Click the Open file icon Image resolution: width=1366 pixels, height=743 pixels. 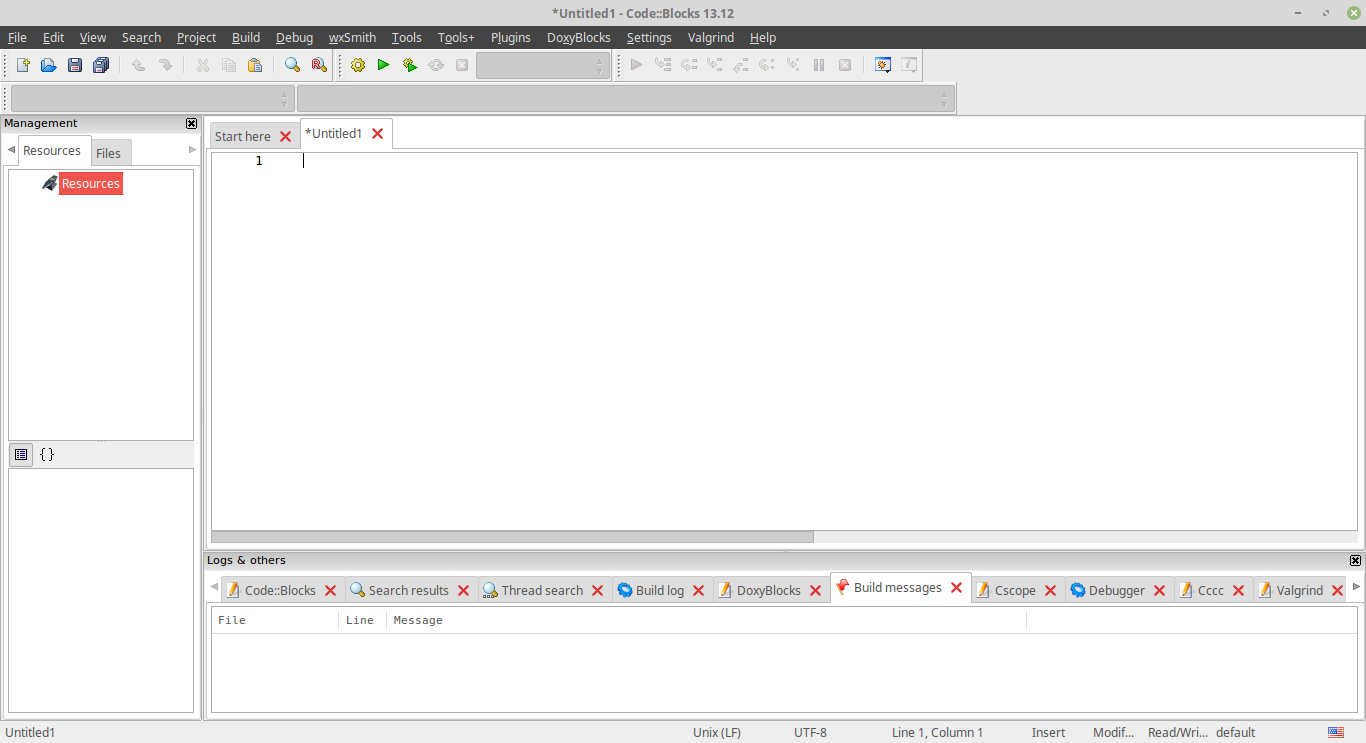[49, 65]
